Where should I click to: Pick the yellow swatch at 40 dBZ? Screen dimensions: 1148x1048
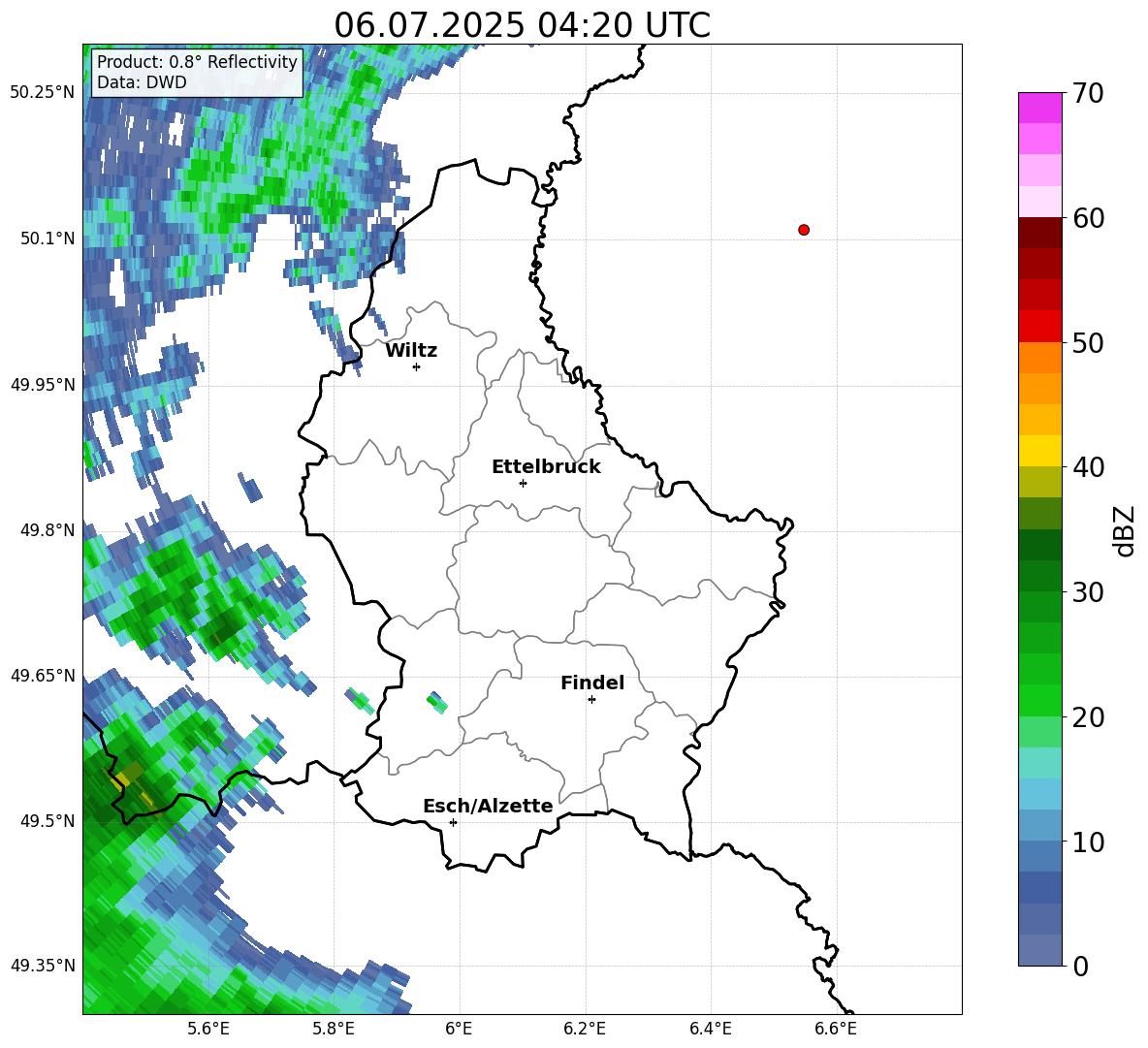click(x=1039, y=451)
